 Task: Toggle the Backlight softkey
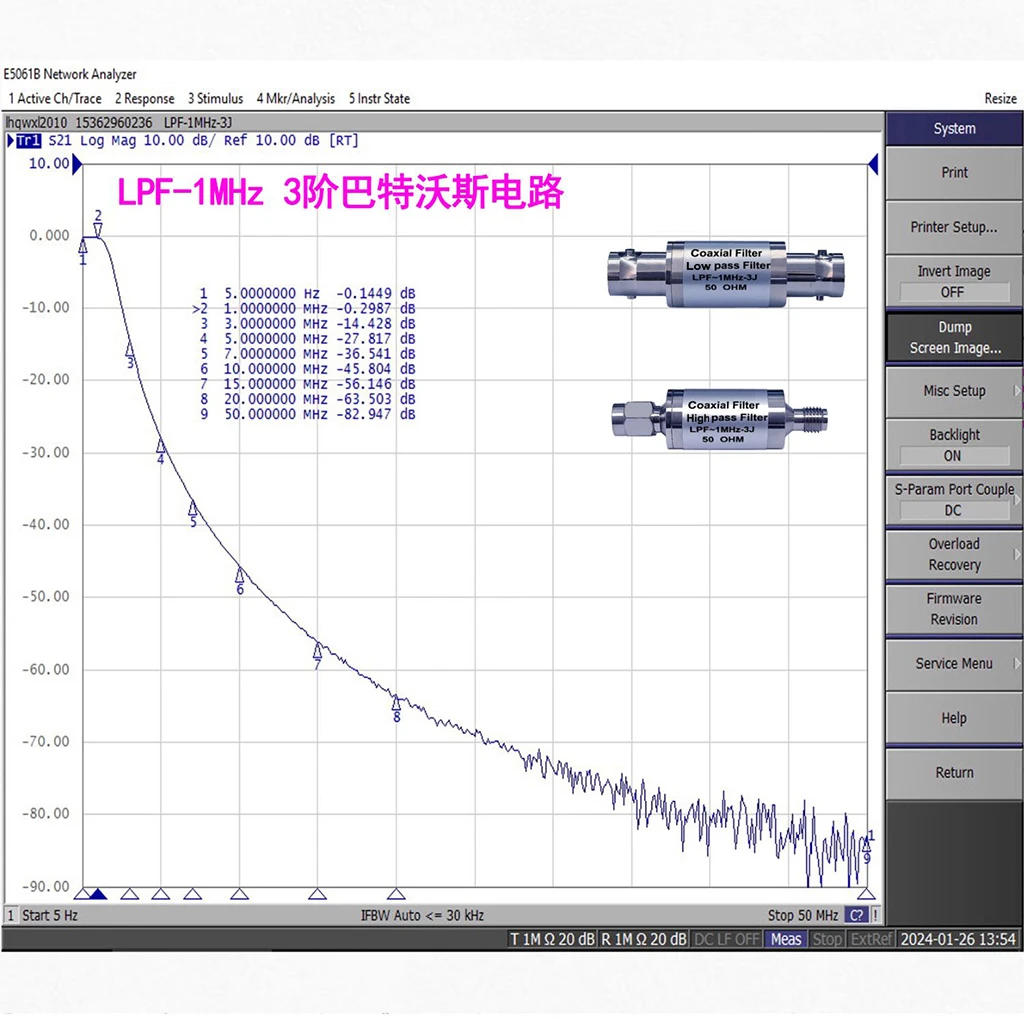click(x=953, y=445)
